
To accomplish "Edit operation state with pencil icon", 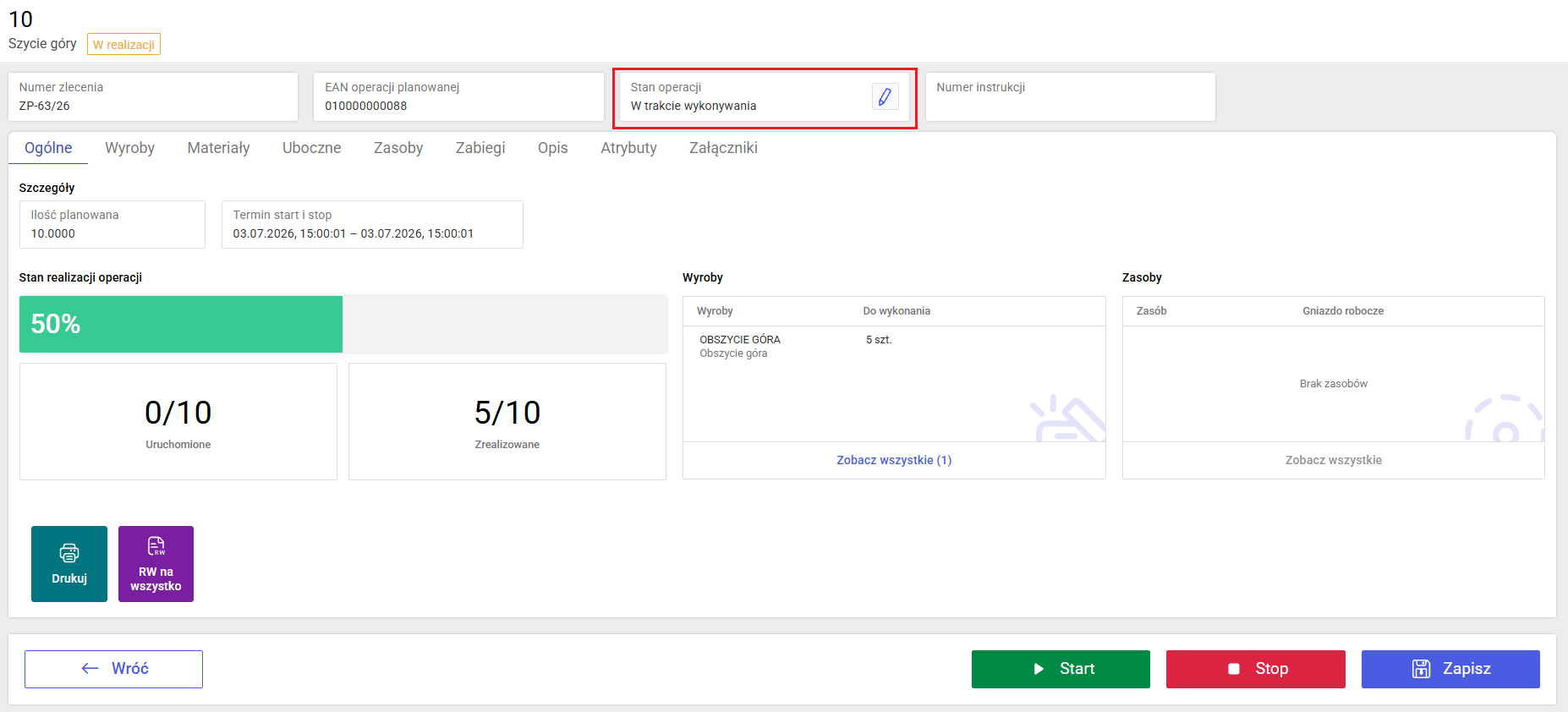I will [885, 96].
